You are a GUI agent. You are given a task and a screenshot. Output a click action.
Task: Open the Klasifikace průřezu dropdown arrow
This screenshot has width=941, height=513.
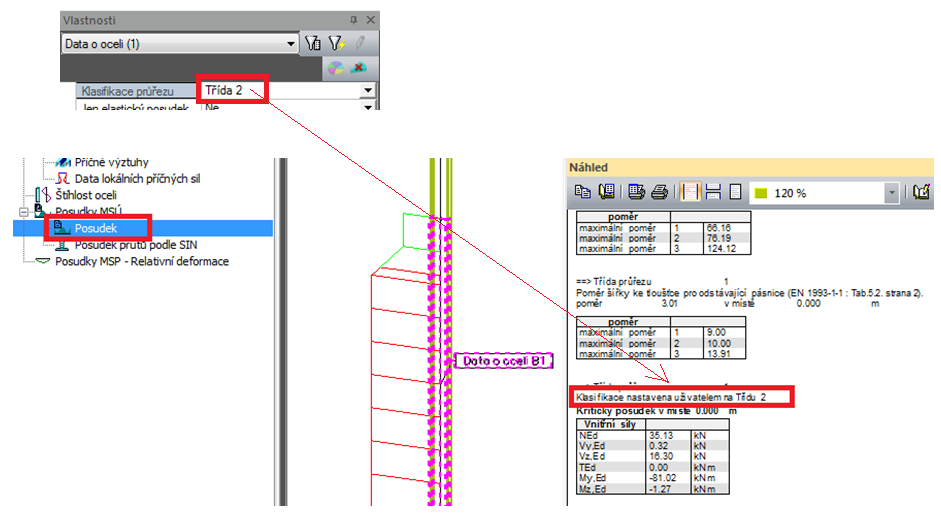(368, 91)
